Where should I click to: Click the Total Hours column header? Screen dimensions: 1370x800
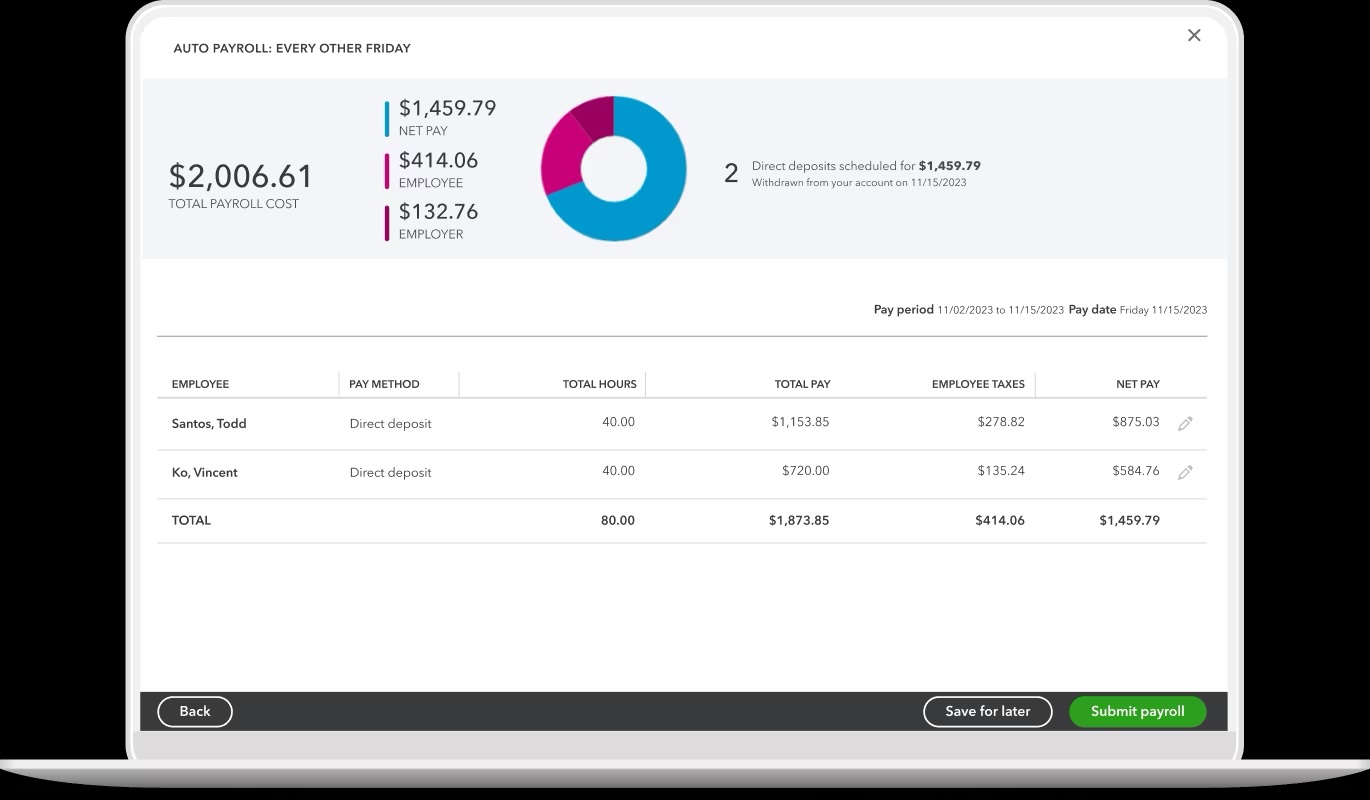coord(599,384)
